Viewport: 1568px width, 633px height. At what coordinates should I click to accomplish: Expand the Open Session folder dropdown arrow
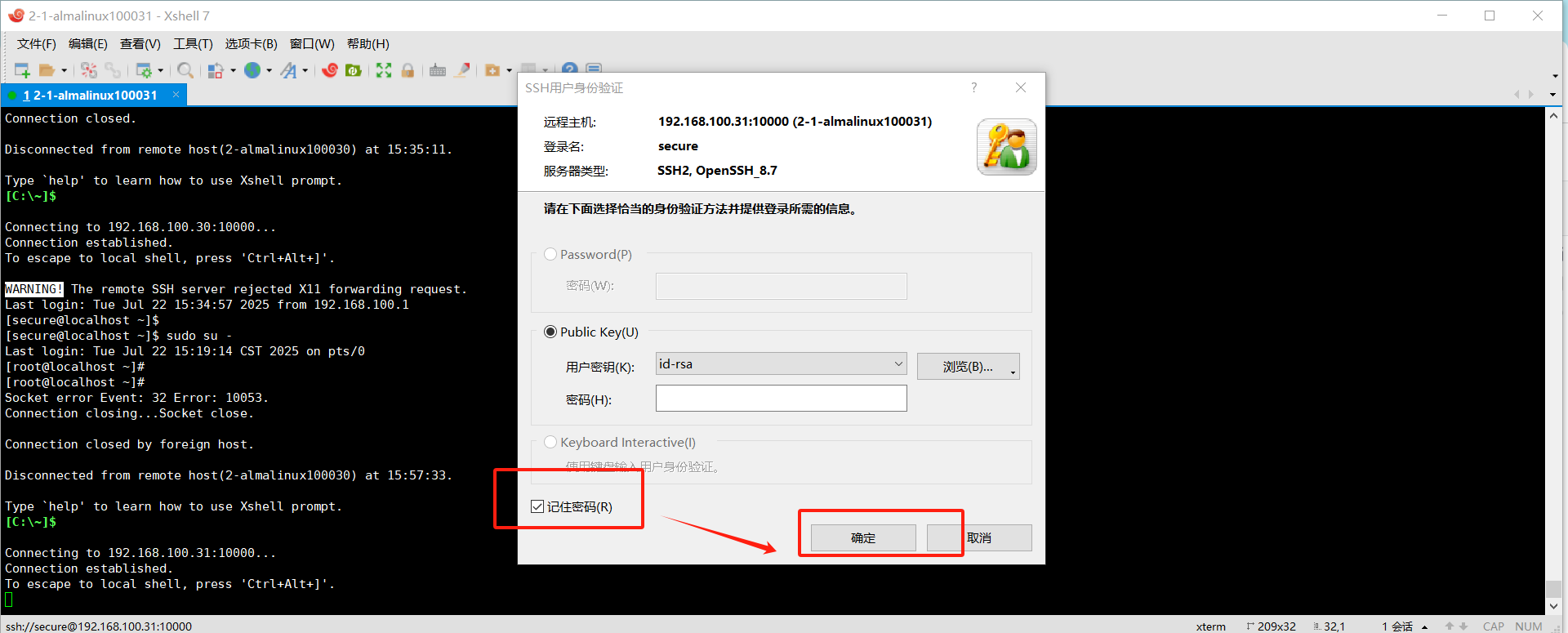click(x=64, y=70)
